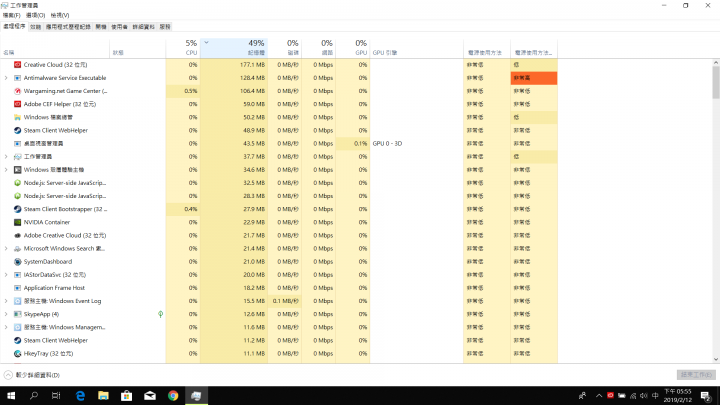The height and width of the screenshot is (405, 720).
Task: Click the orange highlighted power usage cell
Action: tap(534, 78)
